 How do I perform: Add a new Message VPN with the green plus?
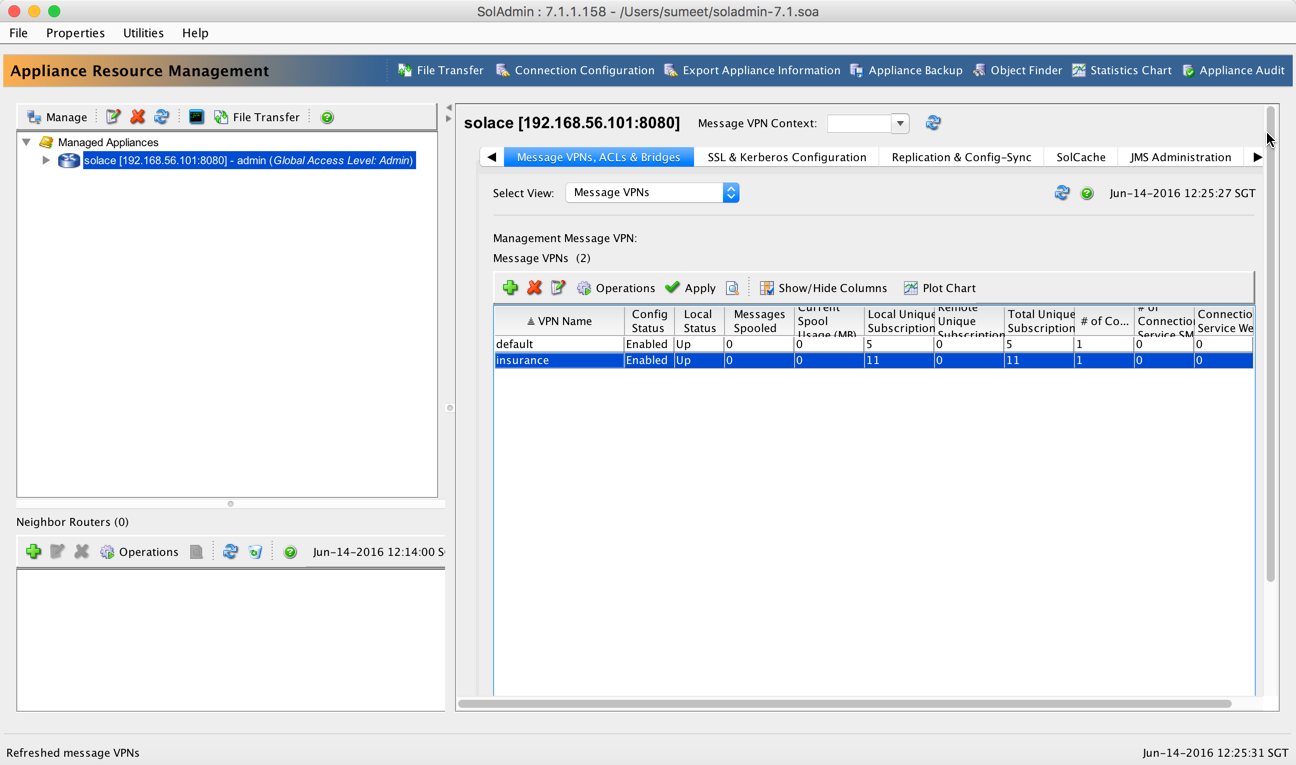pyautogui.click(x=510, y=288)
